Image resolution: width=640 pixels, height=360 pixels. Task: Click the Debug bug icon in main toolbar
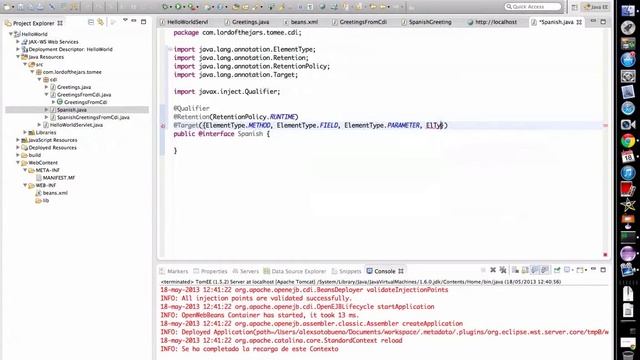(x=165, y=7)
